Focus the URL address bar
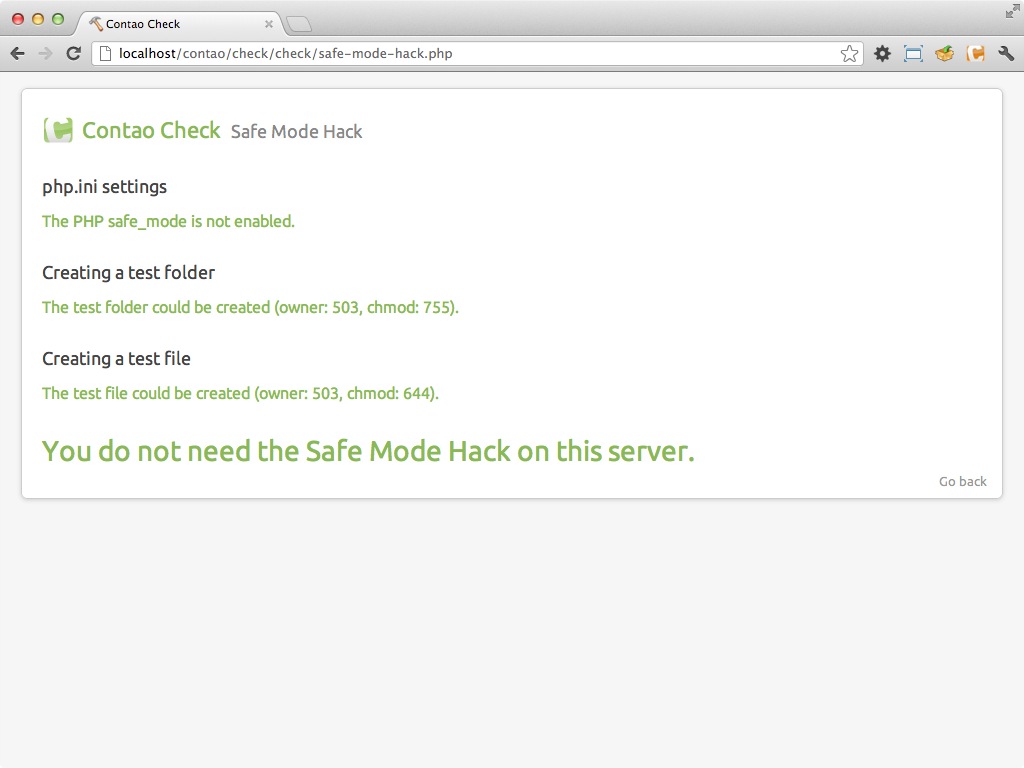 point(477,54)
